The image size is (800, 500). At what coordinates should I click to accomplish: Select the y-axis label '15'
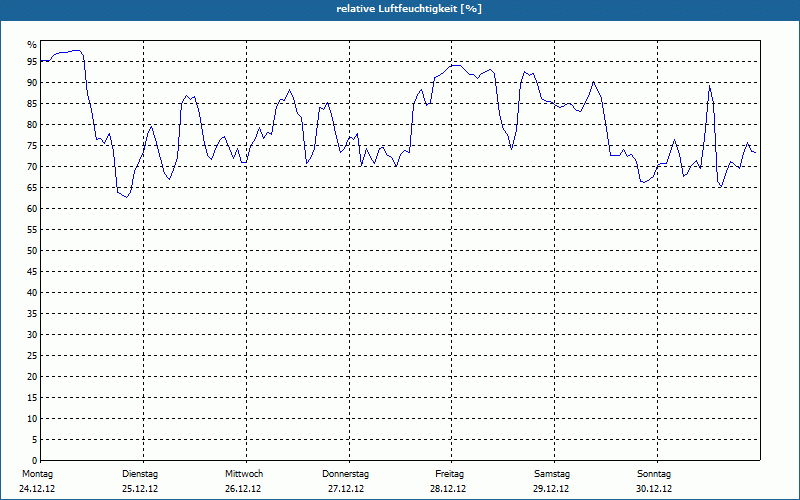[x=32, y=398]
